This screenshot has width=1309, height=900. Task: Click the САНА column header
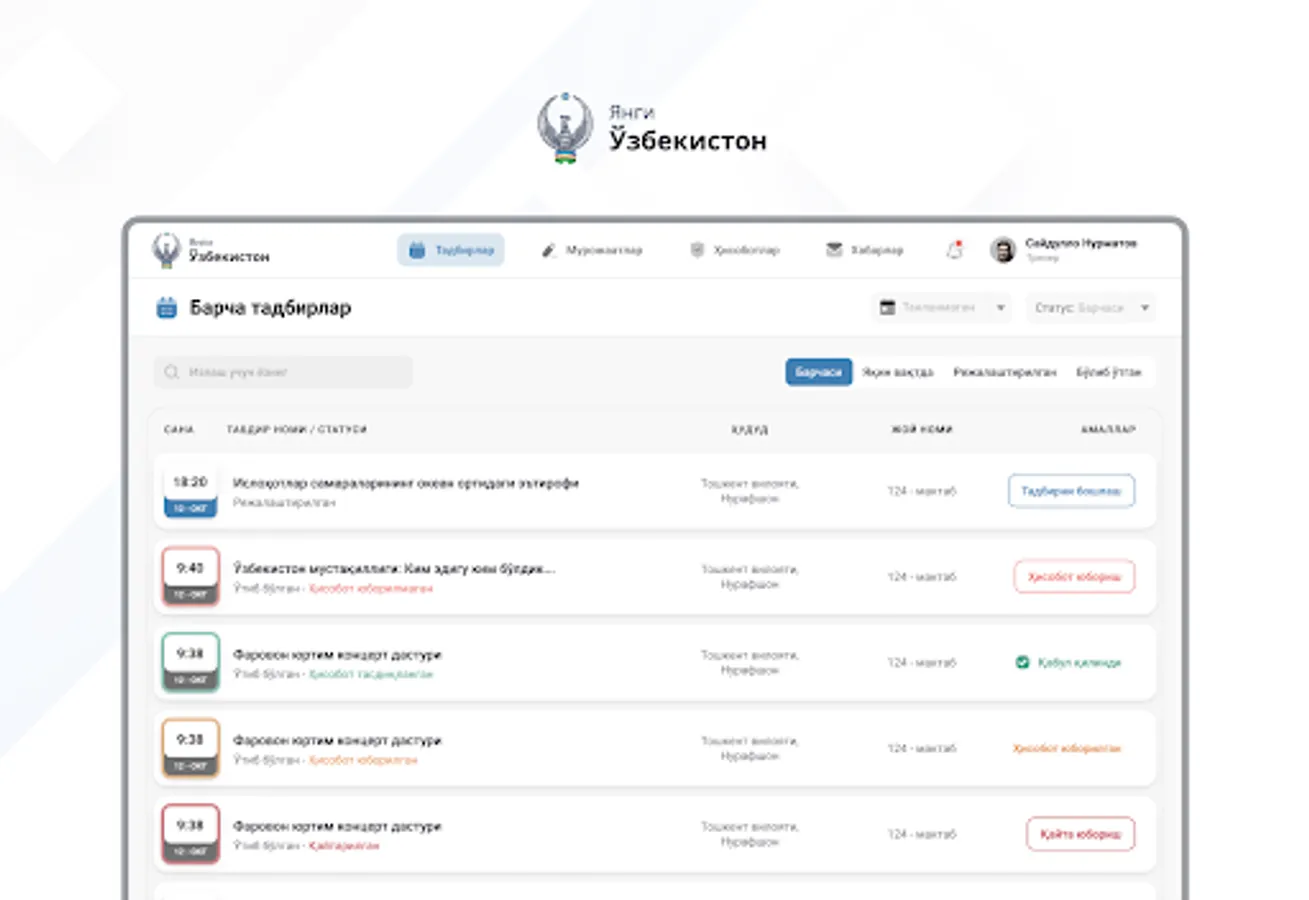(x=179, y=430)
